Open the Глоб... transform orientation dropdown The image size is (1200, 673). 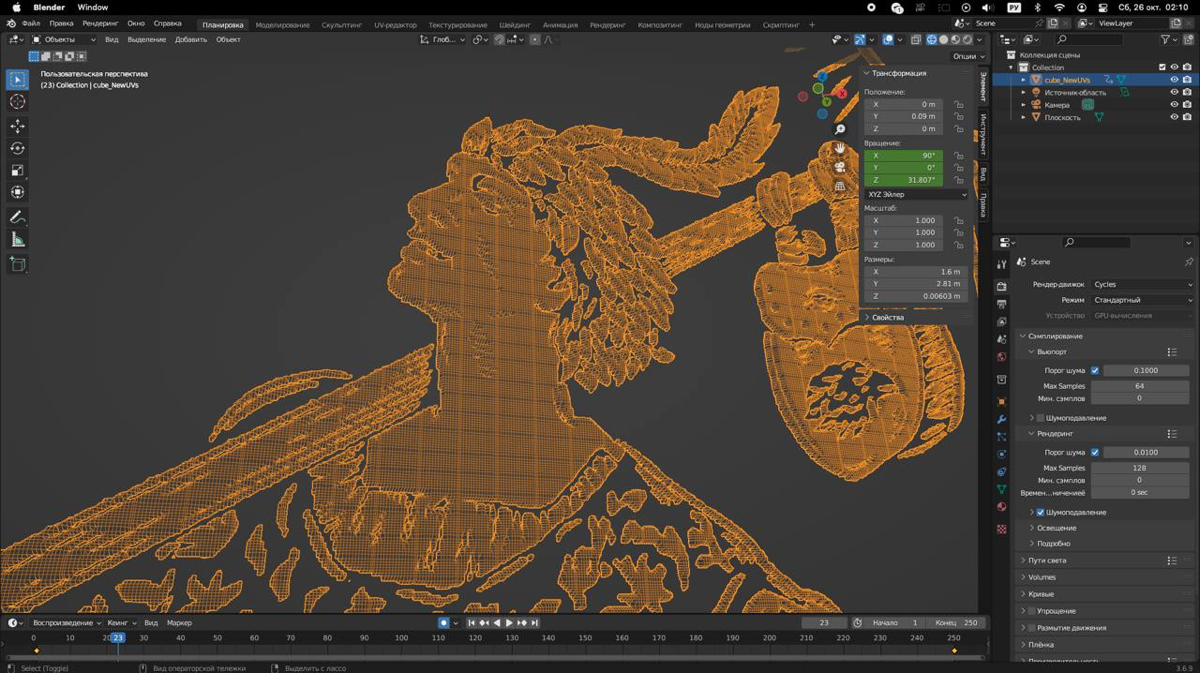tap(443, 40)
